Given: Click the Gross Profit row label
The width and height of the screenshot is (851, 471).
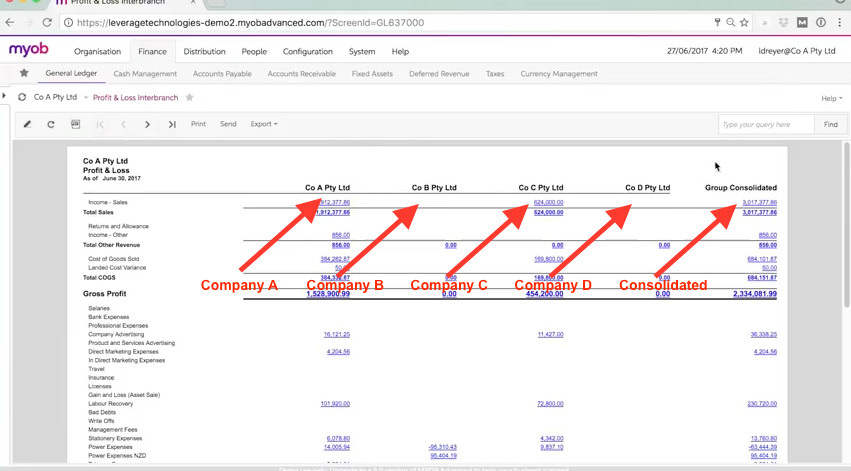Looking at the screenshot, I should point(104,294).
